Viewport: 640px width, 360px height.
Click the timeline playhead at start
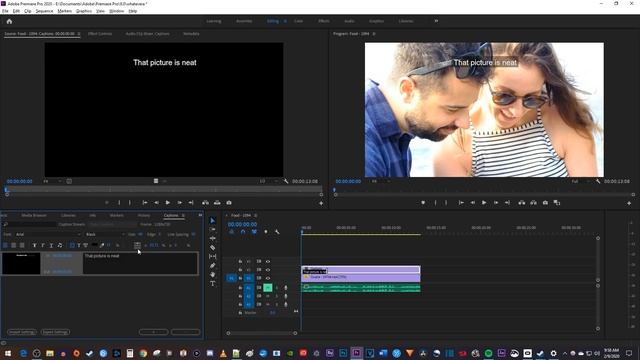[302, 231]
